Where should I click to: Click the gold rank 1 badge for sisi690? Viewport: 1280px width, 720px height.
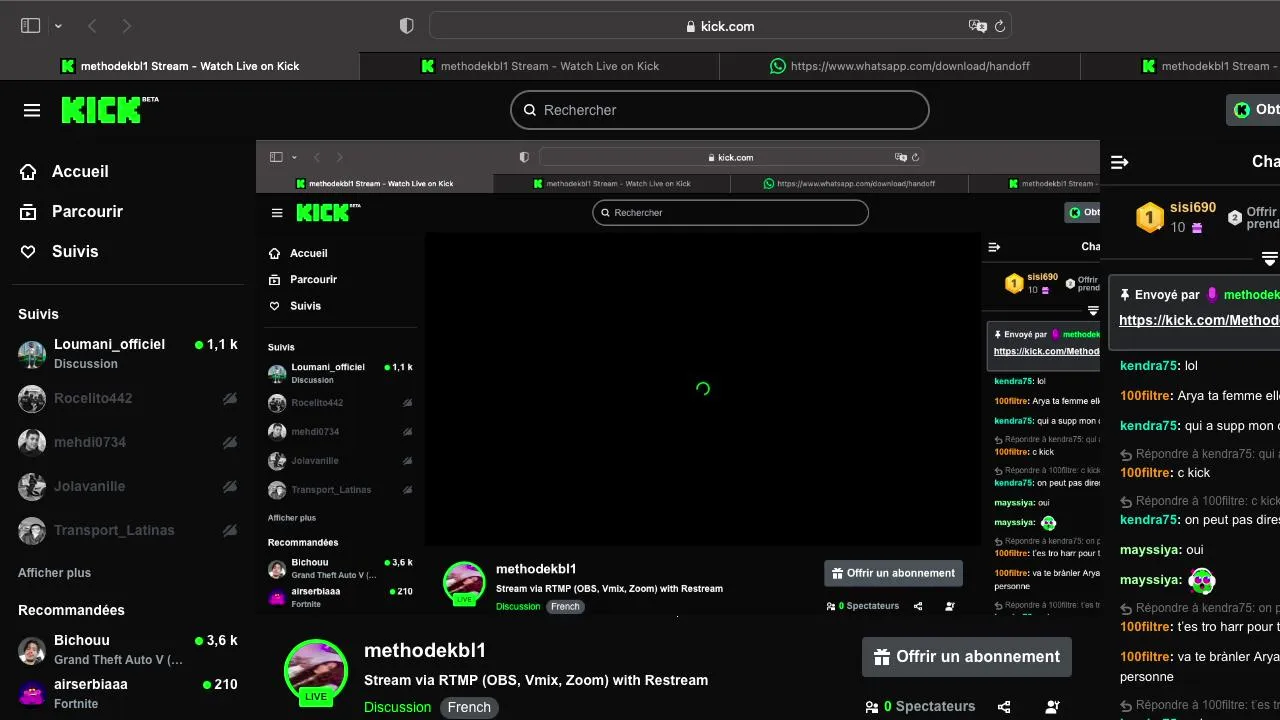[x=1150, y=217]
